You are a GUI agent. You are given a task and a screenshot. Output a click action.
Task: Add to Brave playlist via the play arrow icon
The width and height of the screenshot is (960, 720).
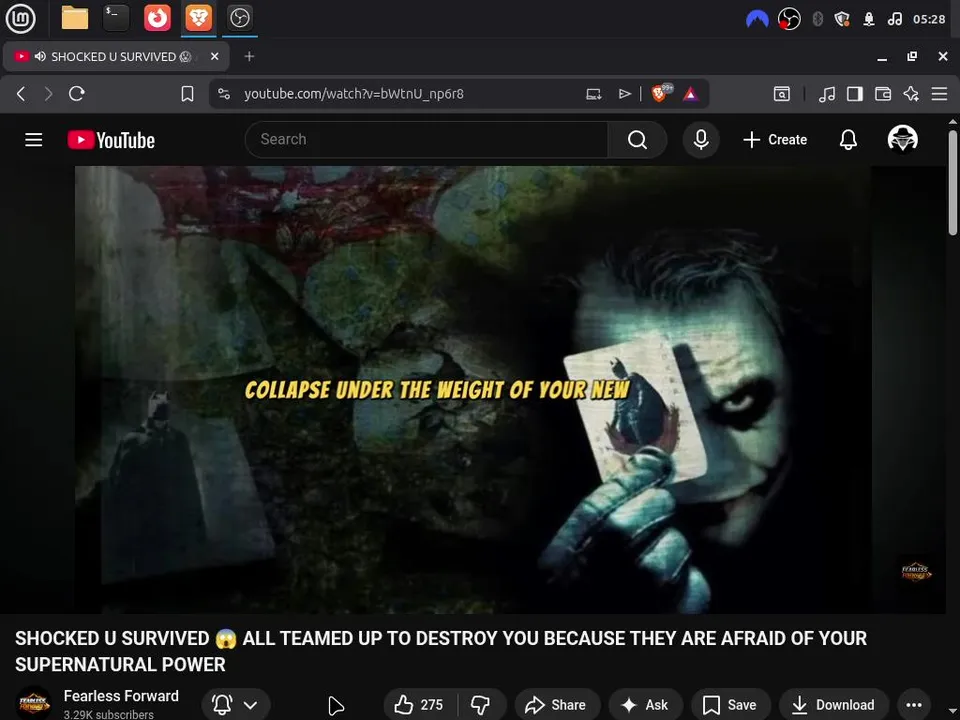624,94
